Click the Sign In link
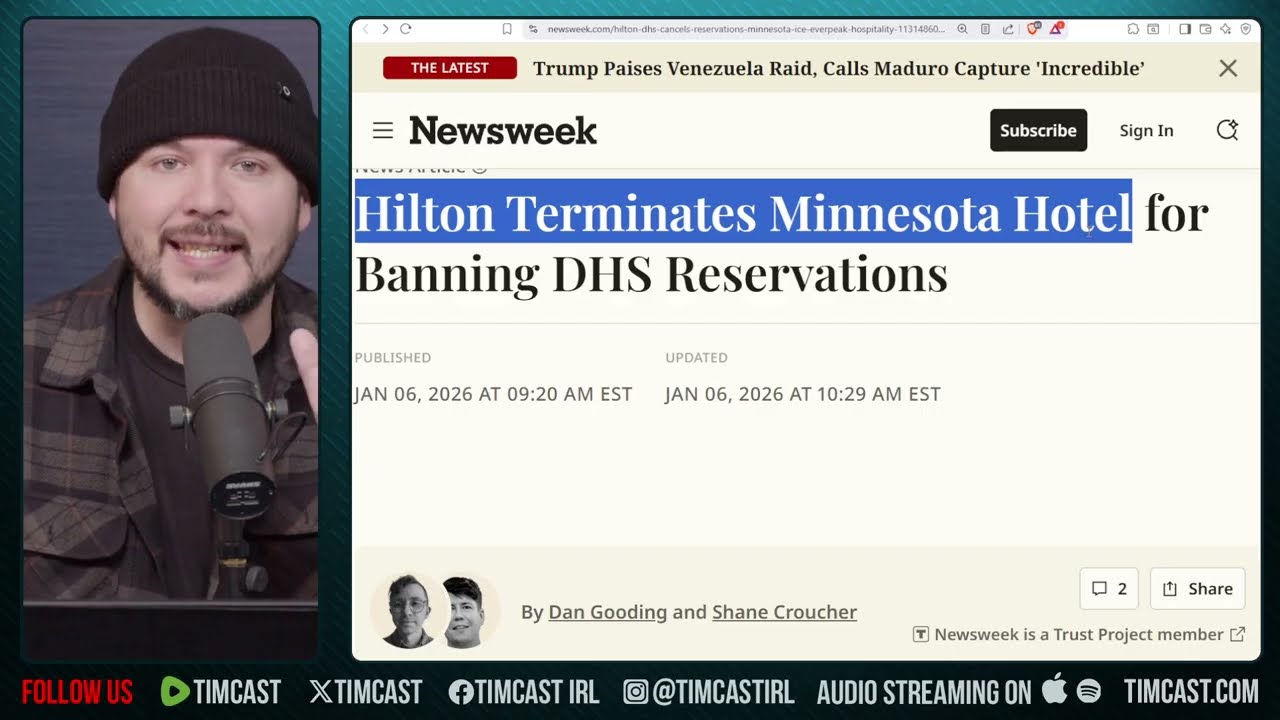This screenshot has height=720, width=1280. [1146, 130]
